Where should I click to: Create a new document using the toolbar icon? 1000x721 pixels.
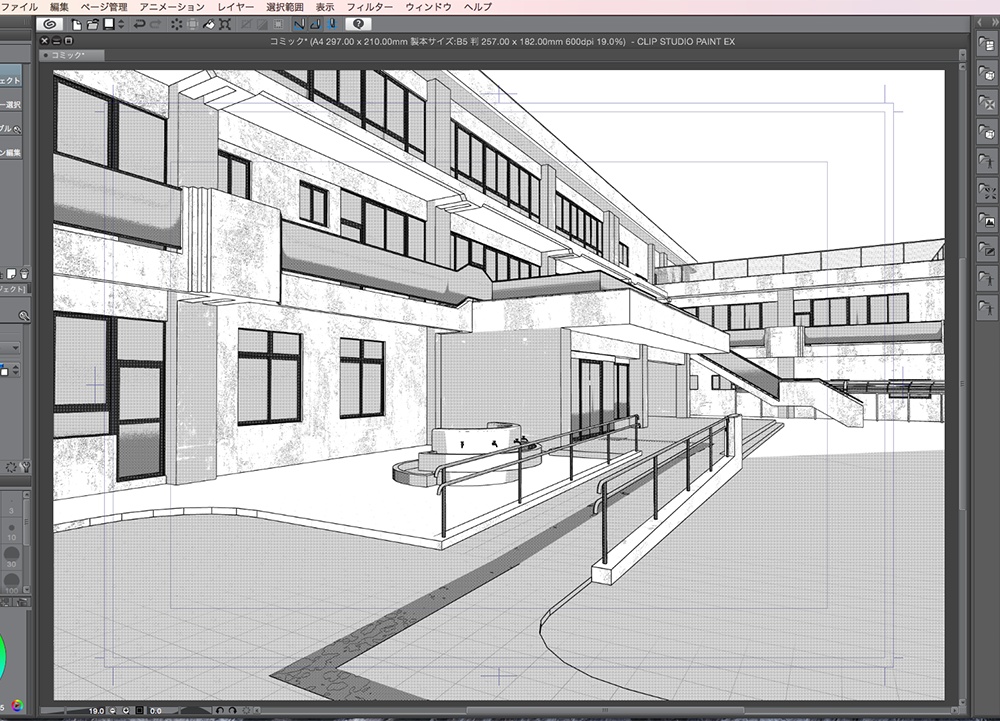[75, 25]
